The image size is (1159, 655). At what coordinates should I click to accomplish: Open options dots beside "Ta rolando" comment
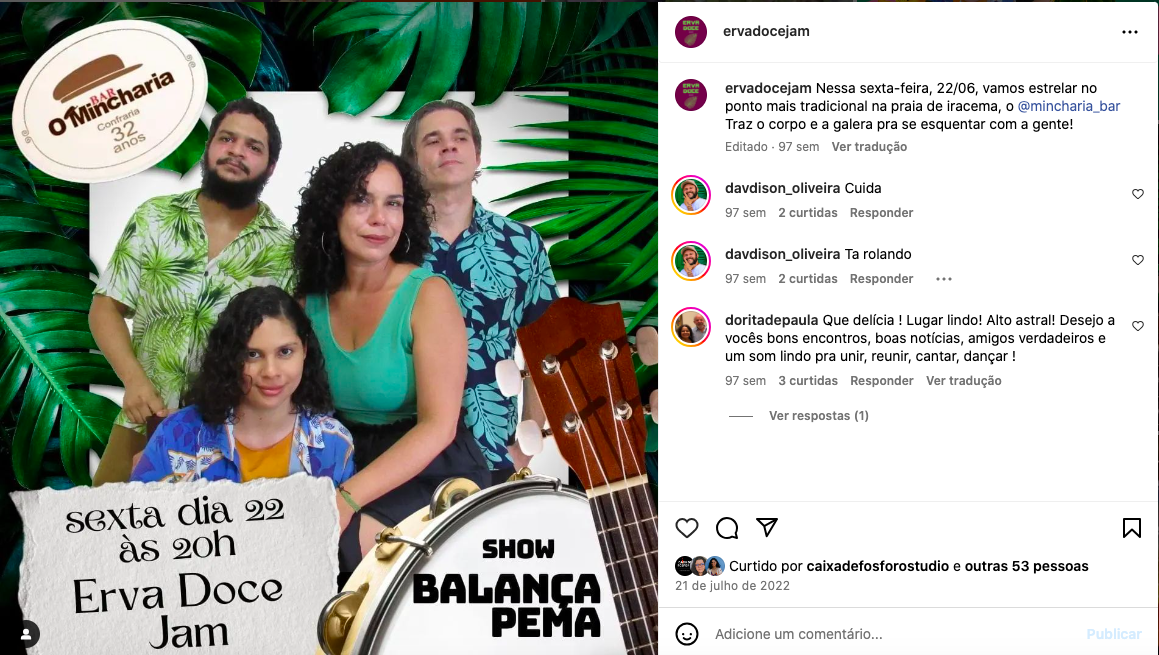(944, 279)
